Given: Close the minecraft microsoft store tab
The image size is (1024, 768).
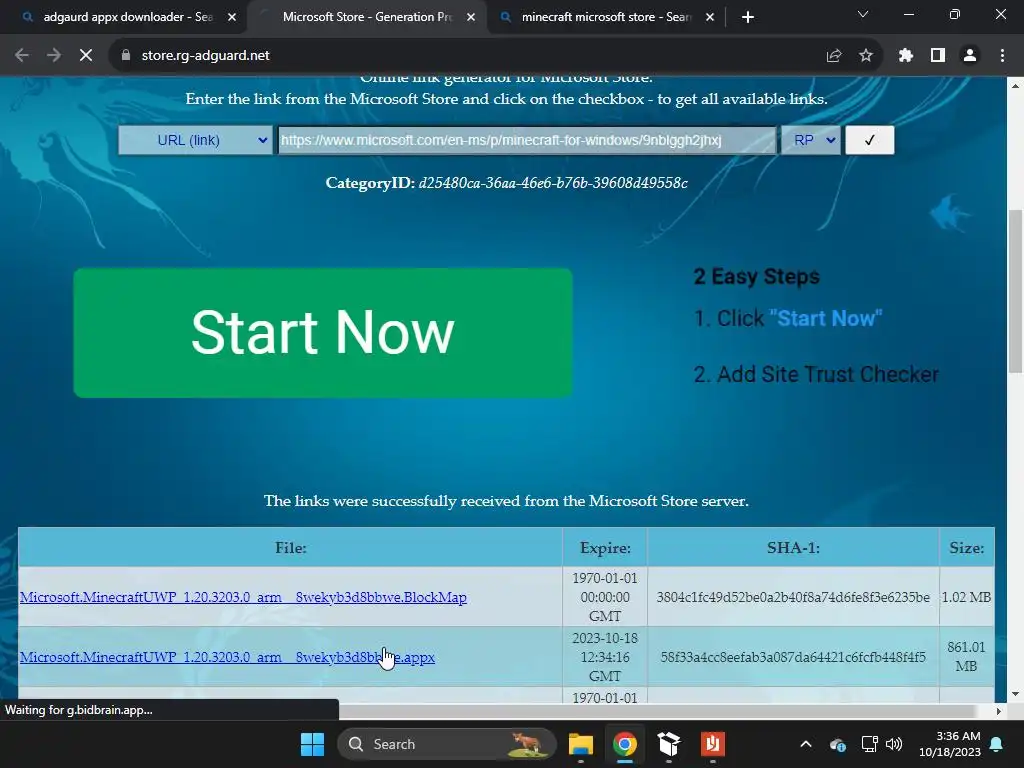Looking at the screenshot, I should coord(710,17).
